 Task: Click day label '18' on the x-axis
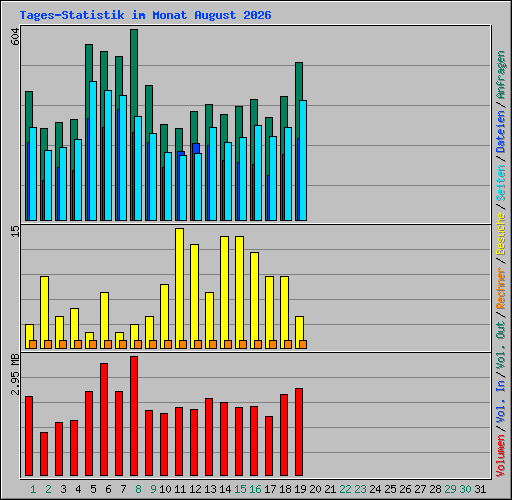285,489
